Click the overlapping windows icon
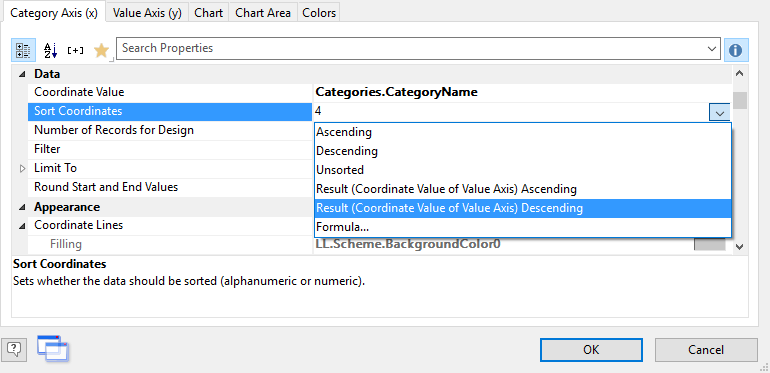The height and width of the screenshot is (373, 770). pyautogui.click(x=53, y=348)
